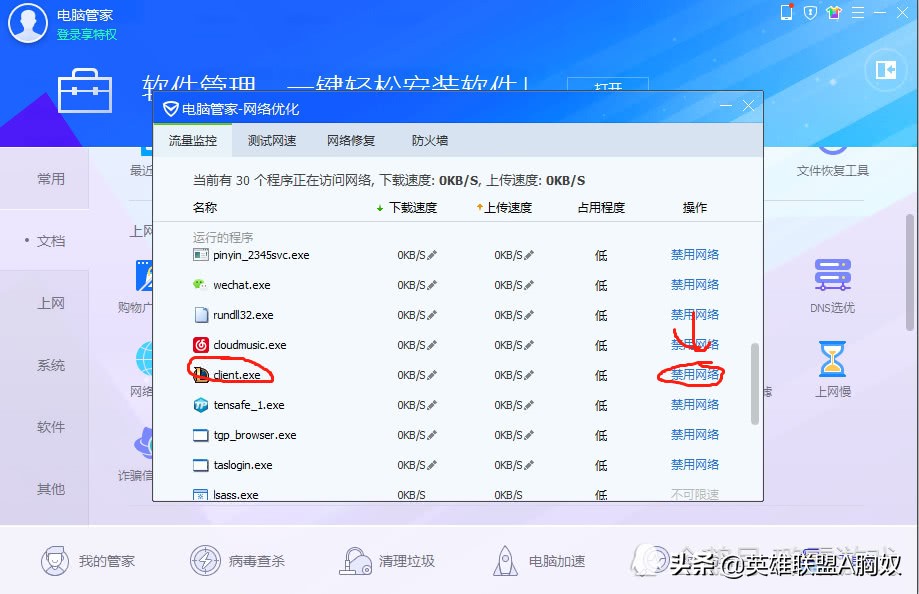The image size is (919, 594).
Task: Switch to the 防火墙 tab
Action: (x=428, y=140)
